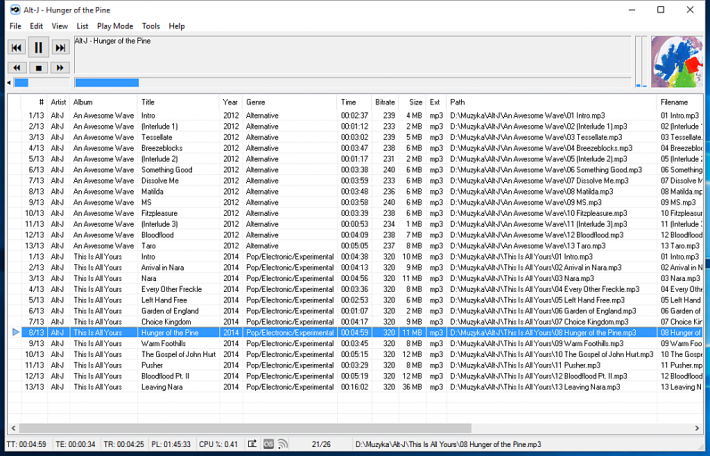Select the track titled Every Other Freckle
Screen dimensions: 710x456
coord(172,289)
